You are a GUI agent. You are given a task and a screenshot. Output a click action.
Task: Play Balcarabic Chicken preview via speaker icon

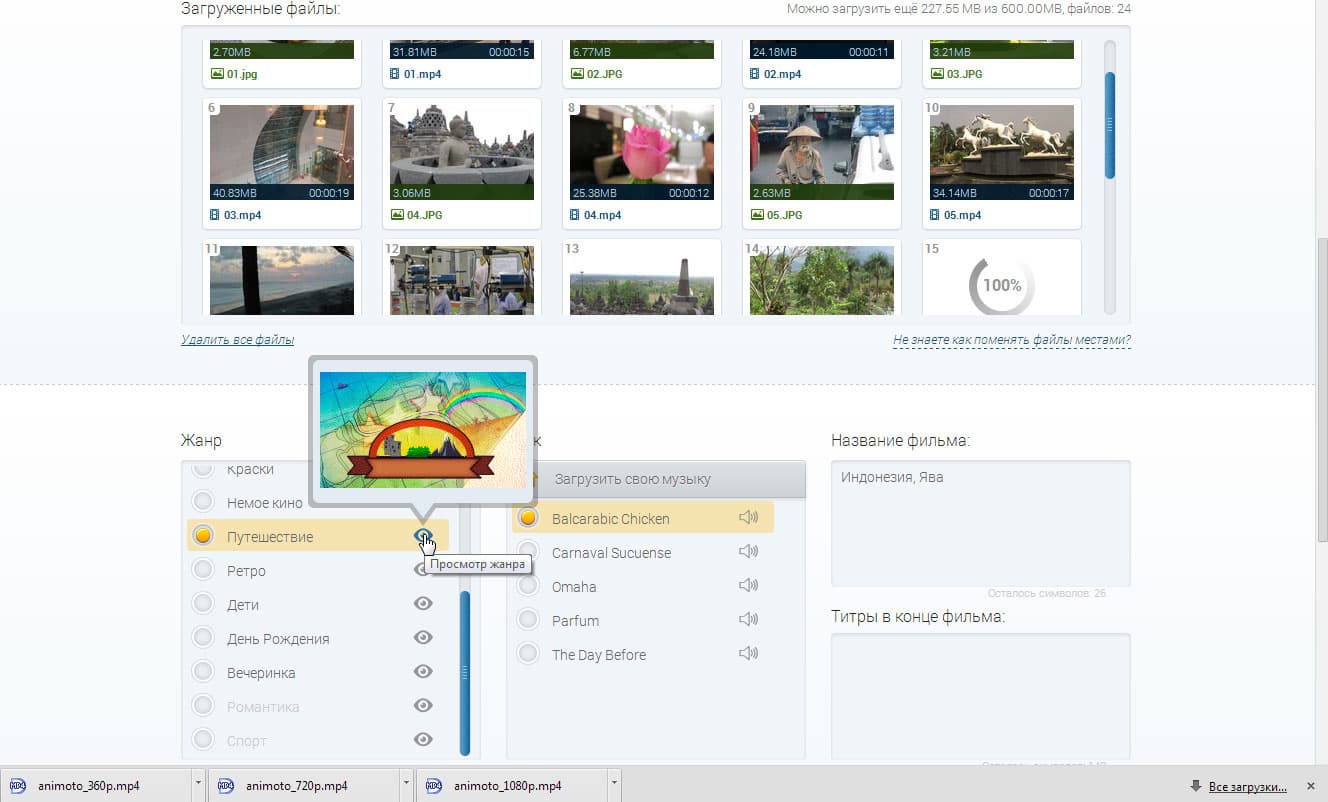[x=748, y=518]
